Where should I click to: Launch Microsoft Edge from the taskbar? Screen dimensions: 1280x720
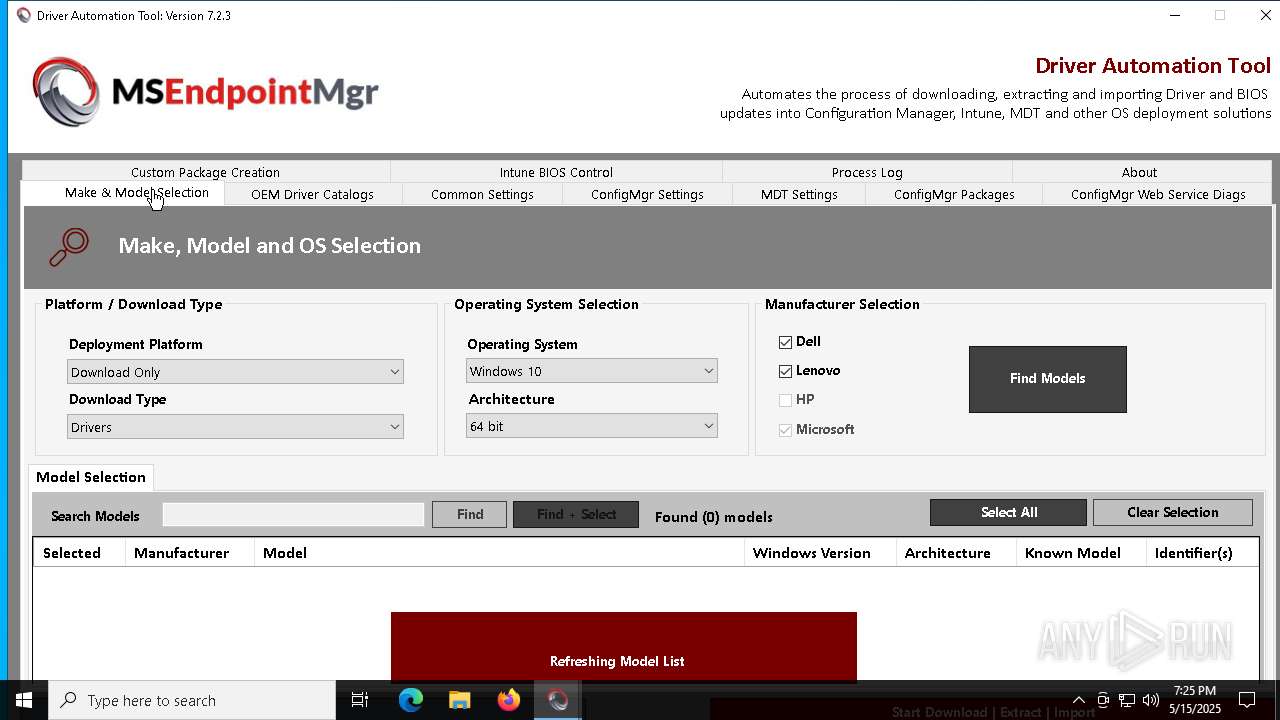411,700
